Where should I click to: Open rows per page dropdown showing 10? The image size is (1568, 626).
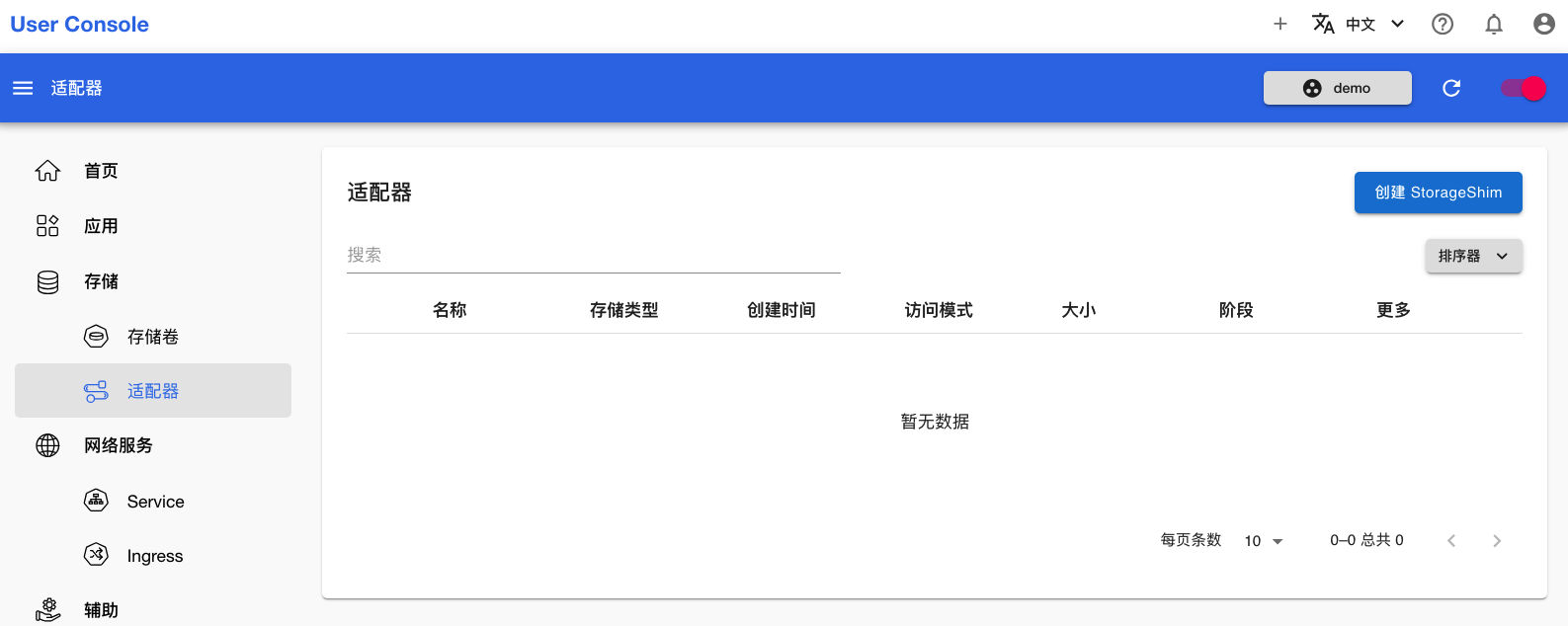tap(1264, 541)
